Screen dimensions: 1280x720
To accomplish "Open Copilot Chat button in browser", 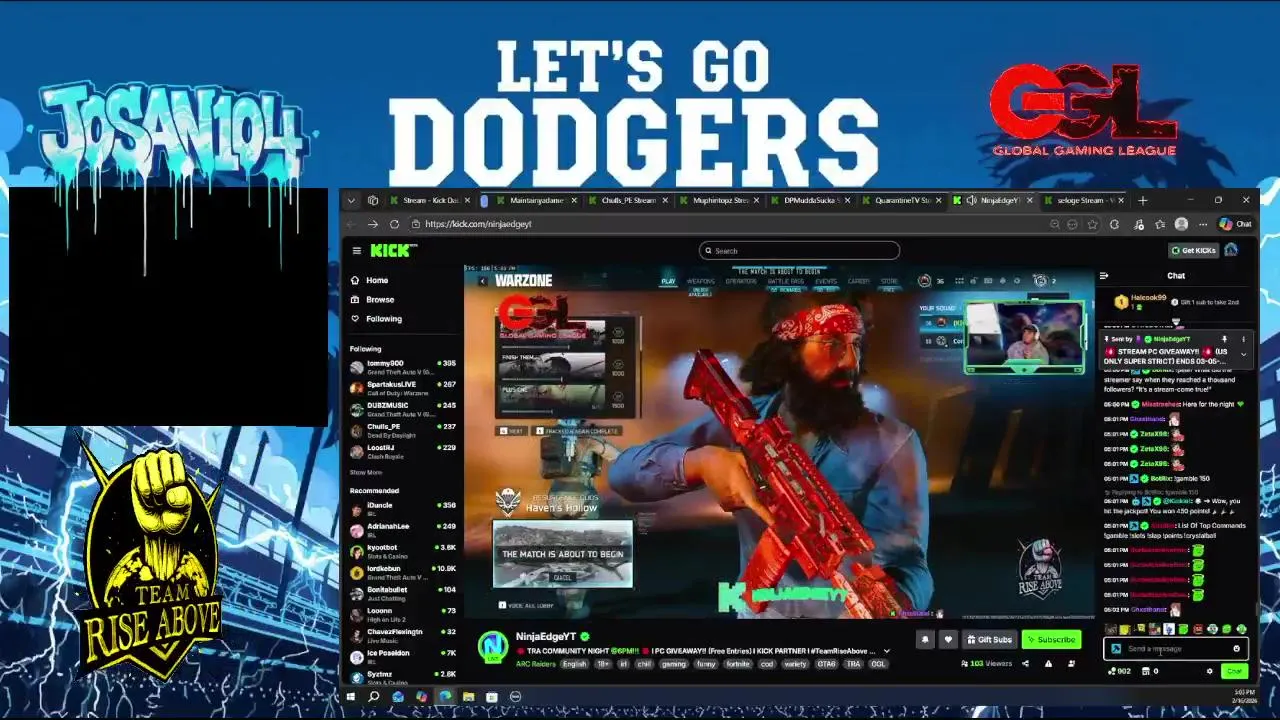I will pyautogui.click(x=1235, y=224).
